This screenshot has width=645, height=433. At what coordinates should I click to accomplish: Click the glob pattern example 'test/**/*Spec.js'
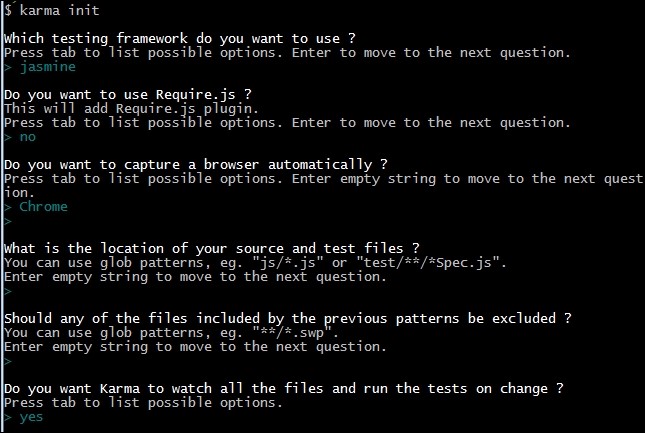[428, 263]
